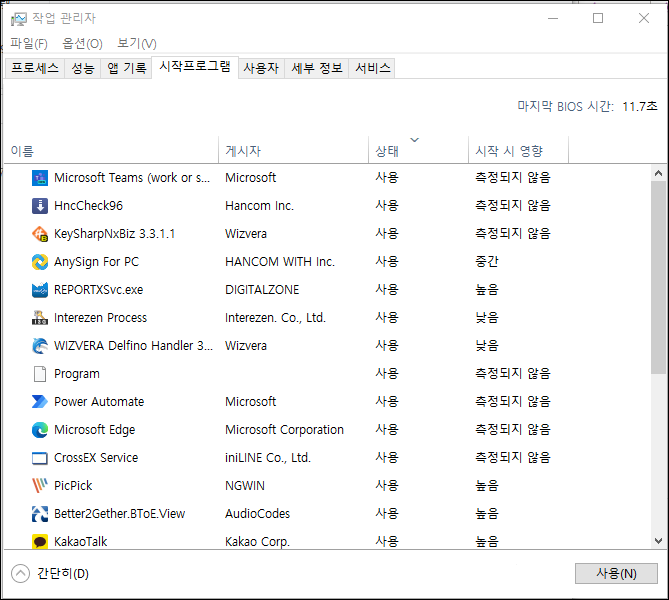This screenshot has width=669, height=600.
Task: Click the blank Program file icon
Action: point(40,374)
